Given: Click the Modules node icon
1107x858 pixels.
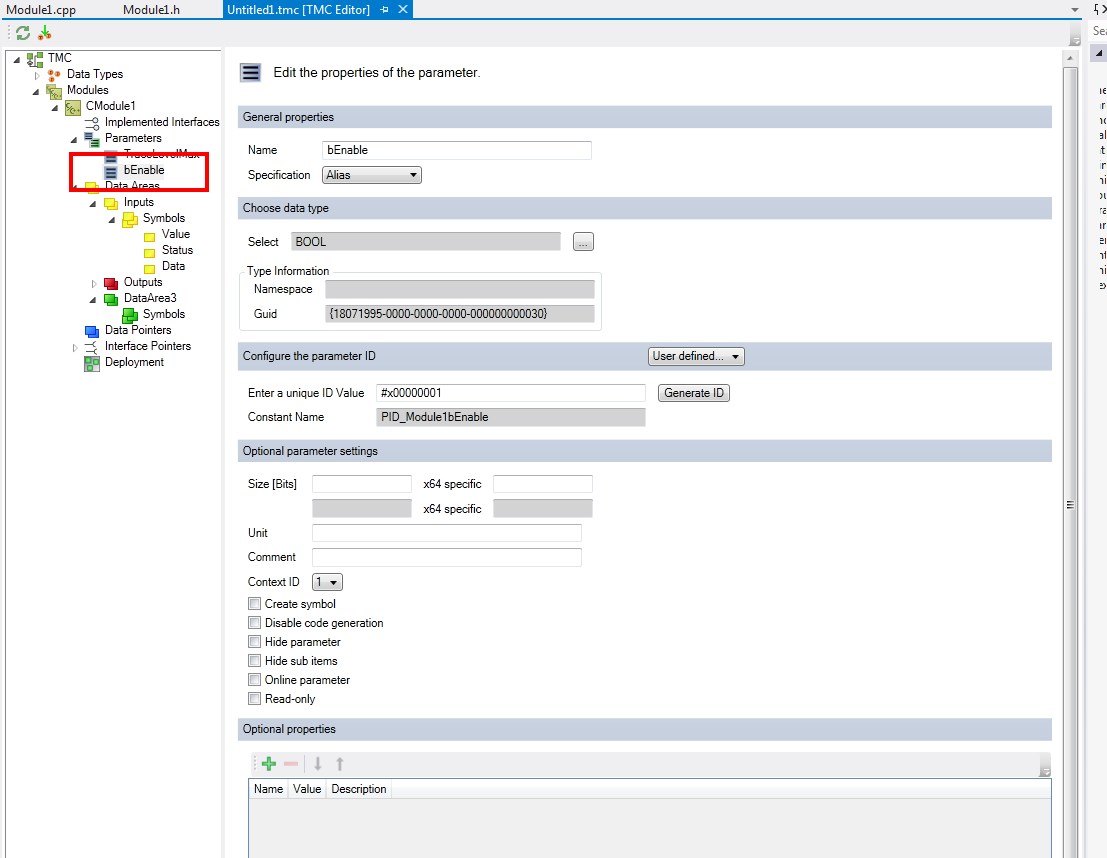Looking at the screenshot, I should (54, 90).
